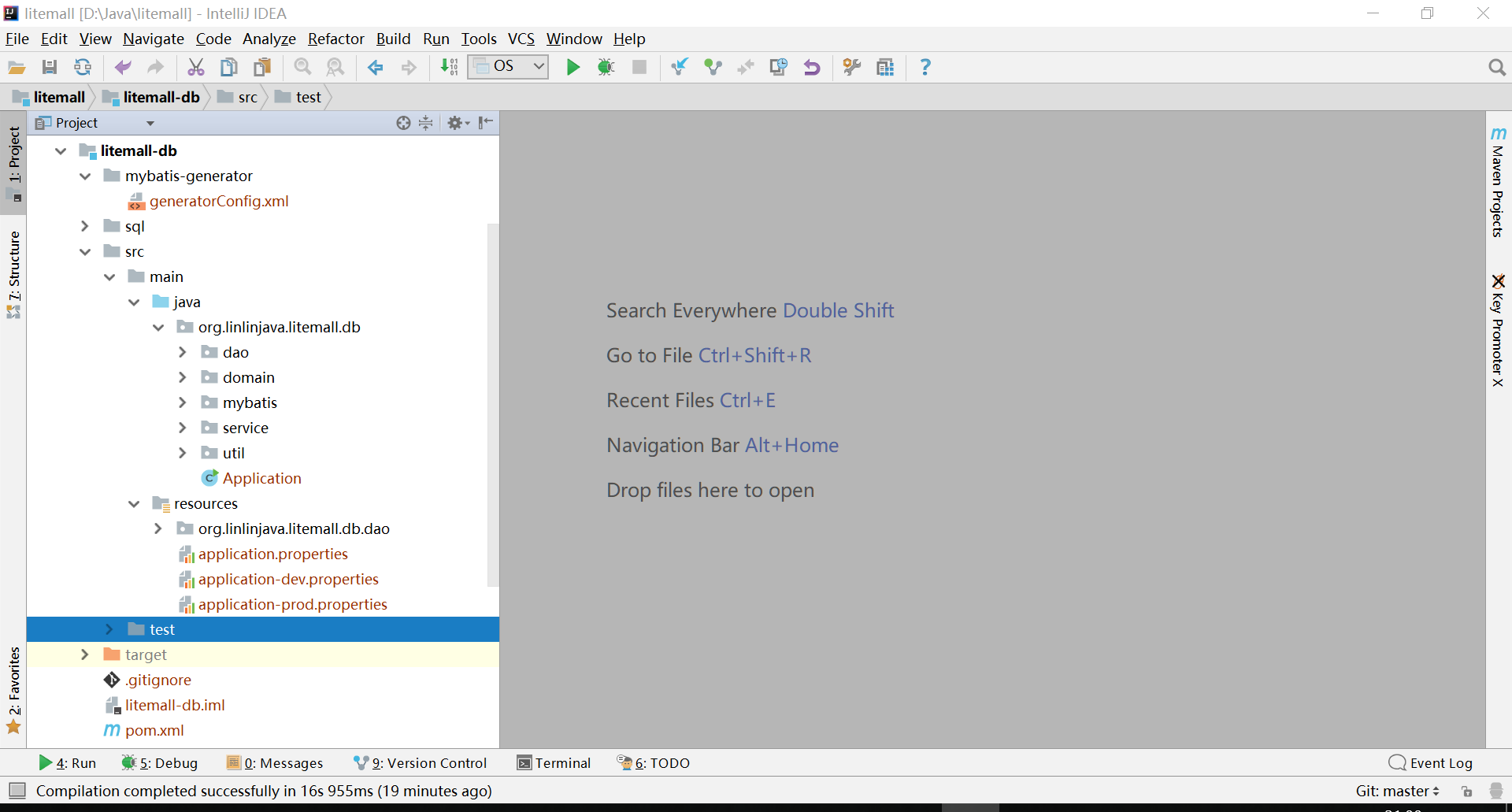Hide the Project panel with the hide icon
1512x812 pixels.
coord(486,122)
